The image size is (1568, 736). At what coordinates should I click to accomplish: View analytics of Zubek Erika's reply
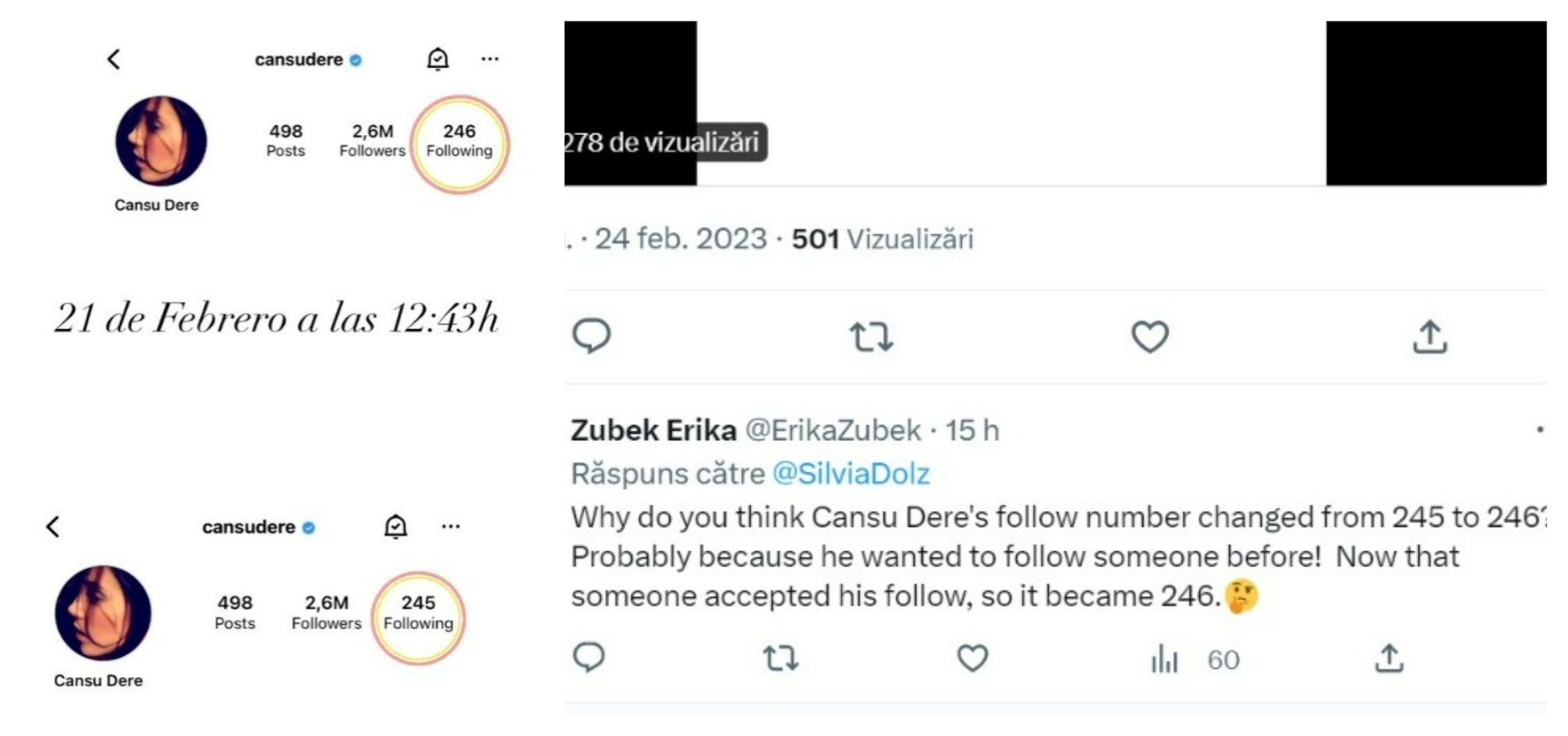tap(1165, 658)
